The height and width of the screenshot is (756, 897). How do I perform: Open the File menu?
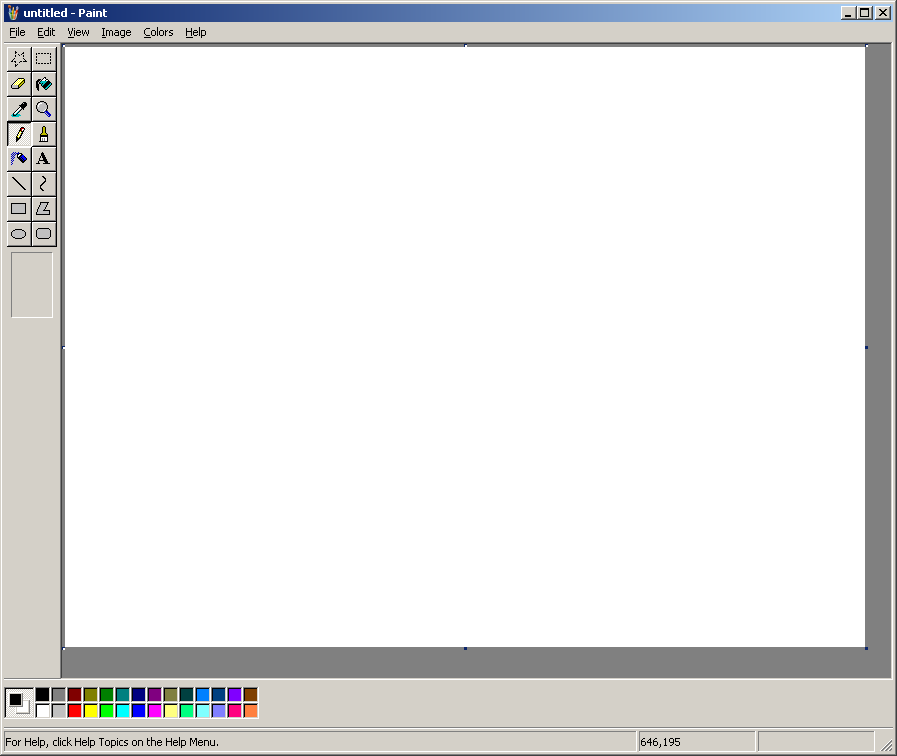pos(17,32)
